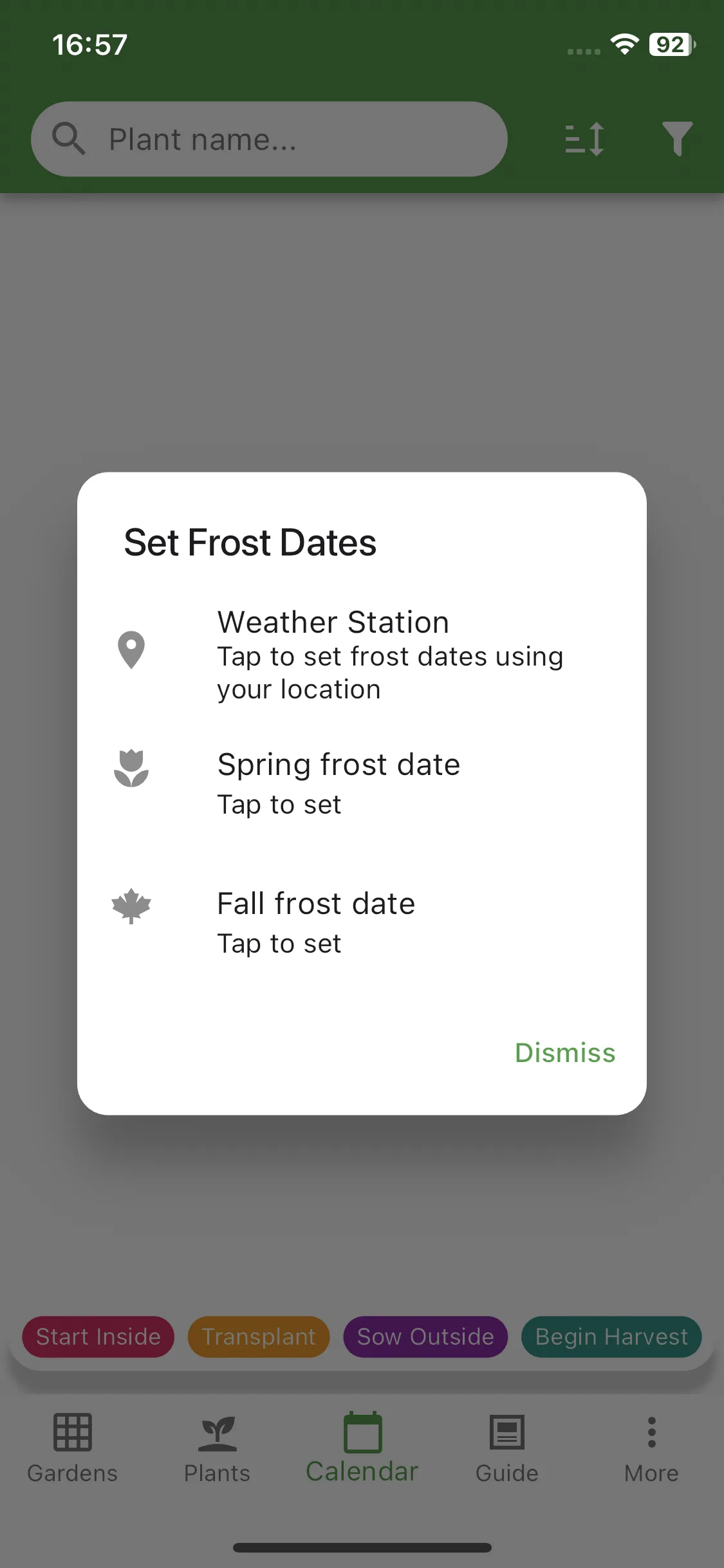
Task: Tap the location pin icon
Action: tap(131, 650)
